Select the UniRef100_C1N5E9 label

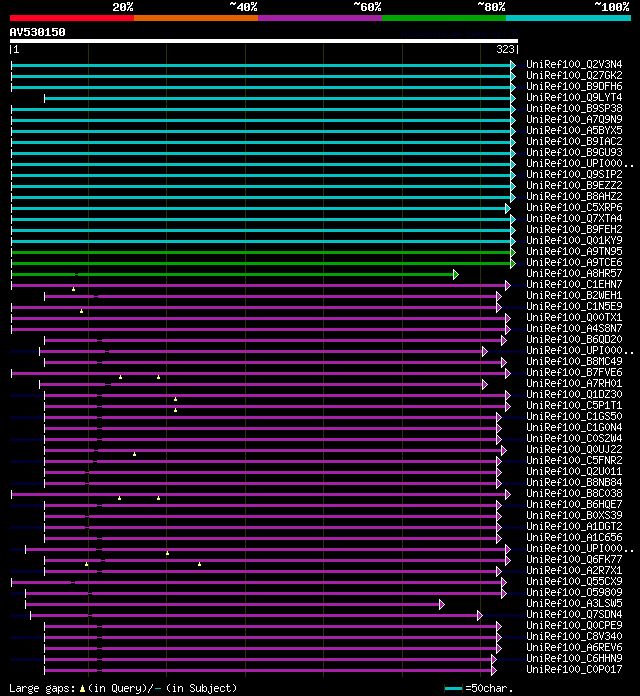(574, 306)
